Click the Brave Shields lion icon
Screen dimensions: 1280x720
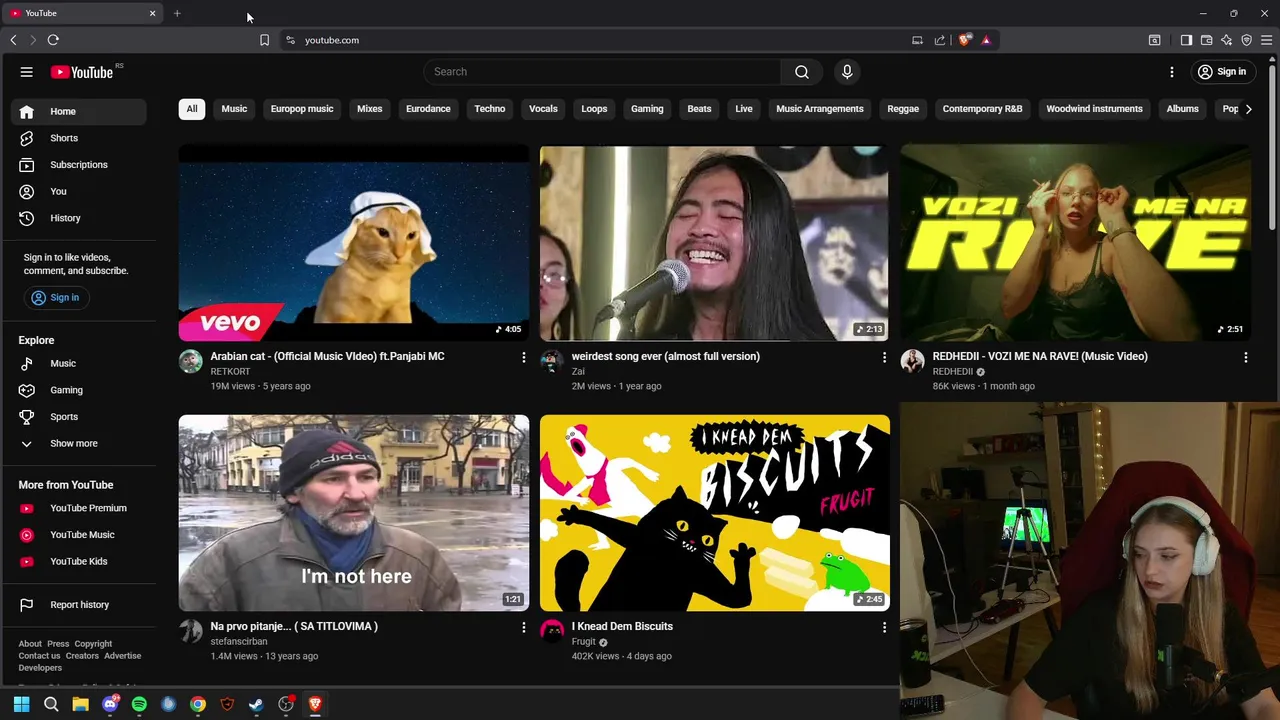coord(964,40)
